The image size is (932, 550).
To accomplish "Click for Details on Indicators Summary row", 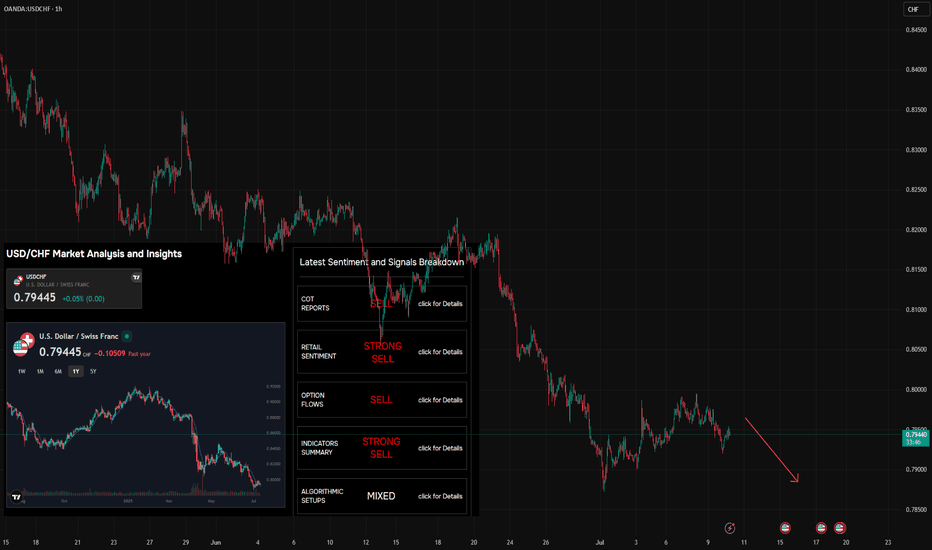I will [x=440, y=448].
